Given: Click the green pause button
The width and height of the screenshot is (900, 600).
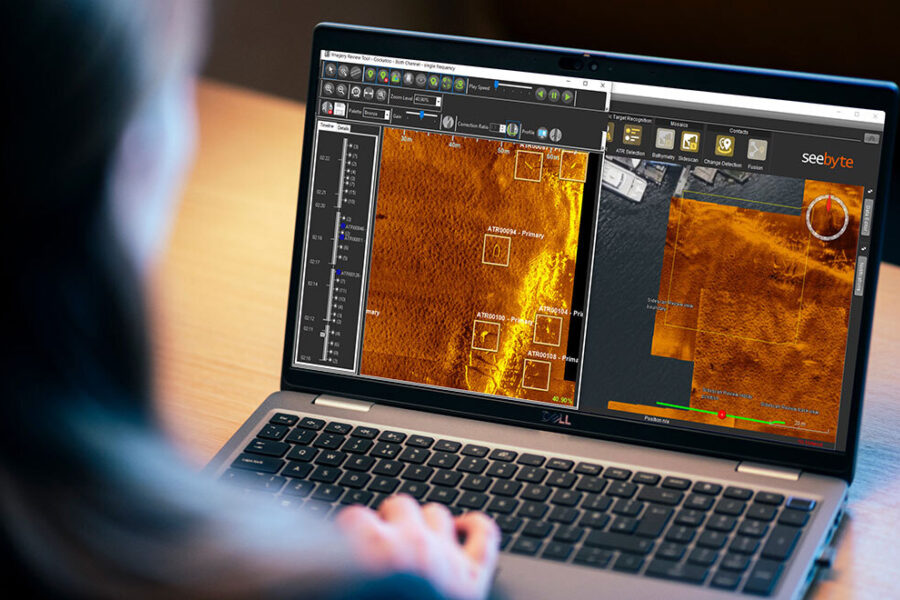Looking at the screenshot, I should tap(554, 95).
